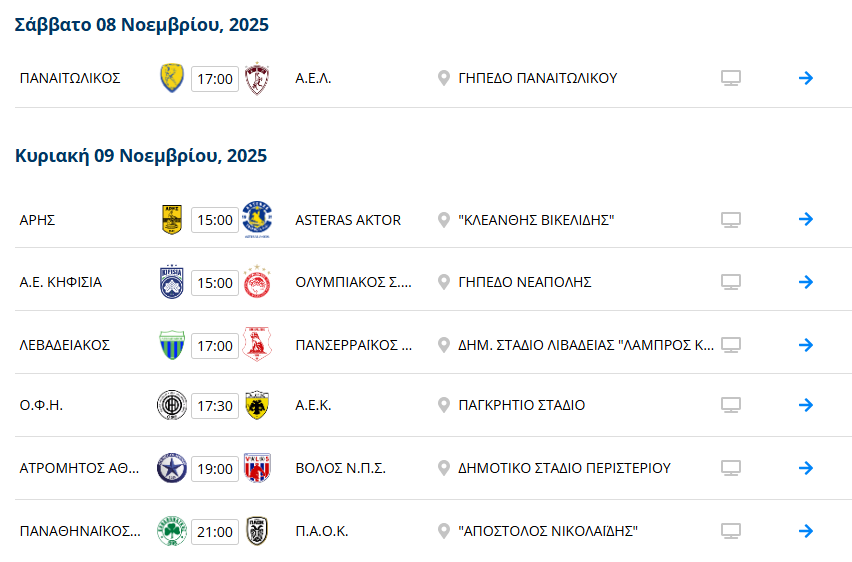Click the Aris team crest
This screenshot has height=562, width=852.
pos(172,219)
